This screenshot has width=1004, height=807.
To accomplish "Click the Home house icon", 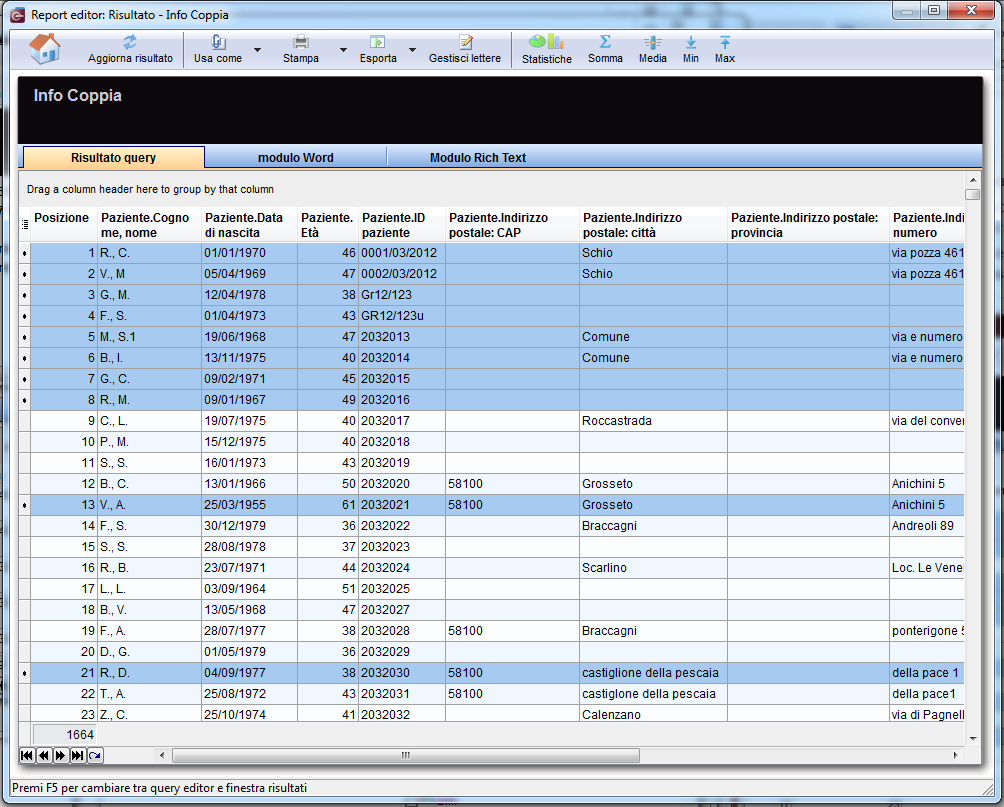I will tap(44, 49).
